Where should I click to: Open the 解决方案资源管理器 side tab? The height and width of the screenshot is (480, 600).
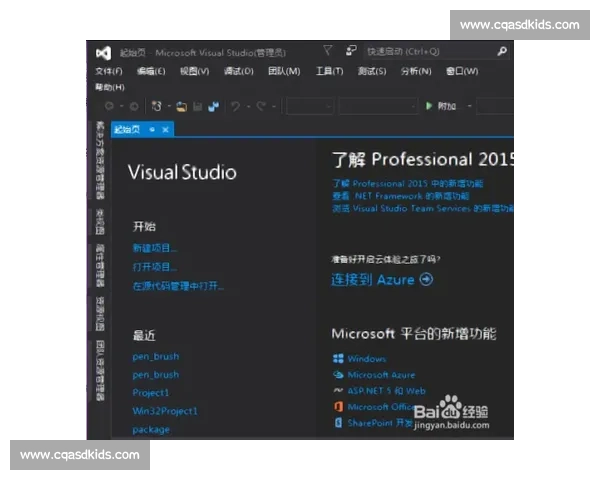click(x=100, y=160)
